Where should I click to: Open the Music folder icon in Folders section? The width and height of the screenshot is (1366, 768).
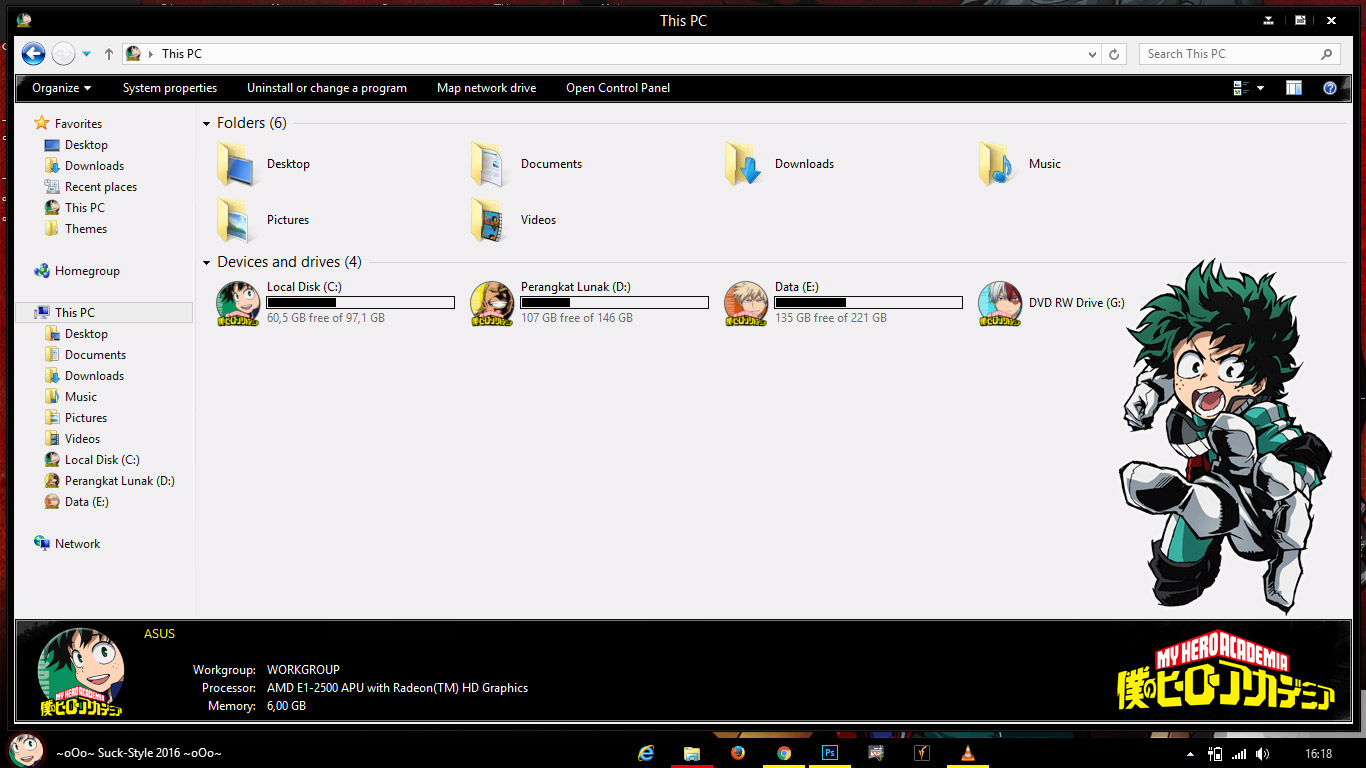(999, 164)
